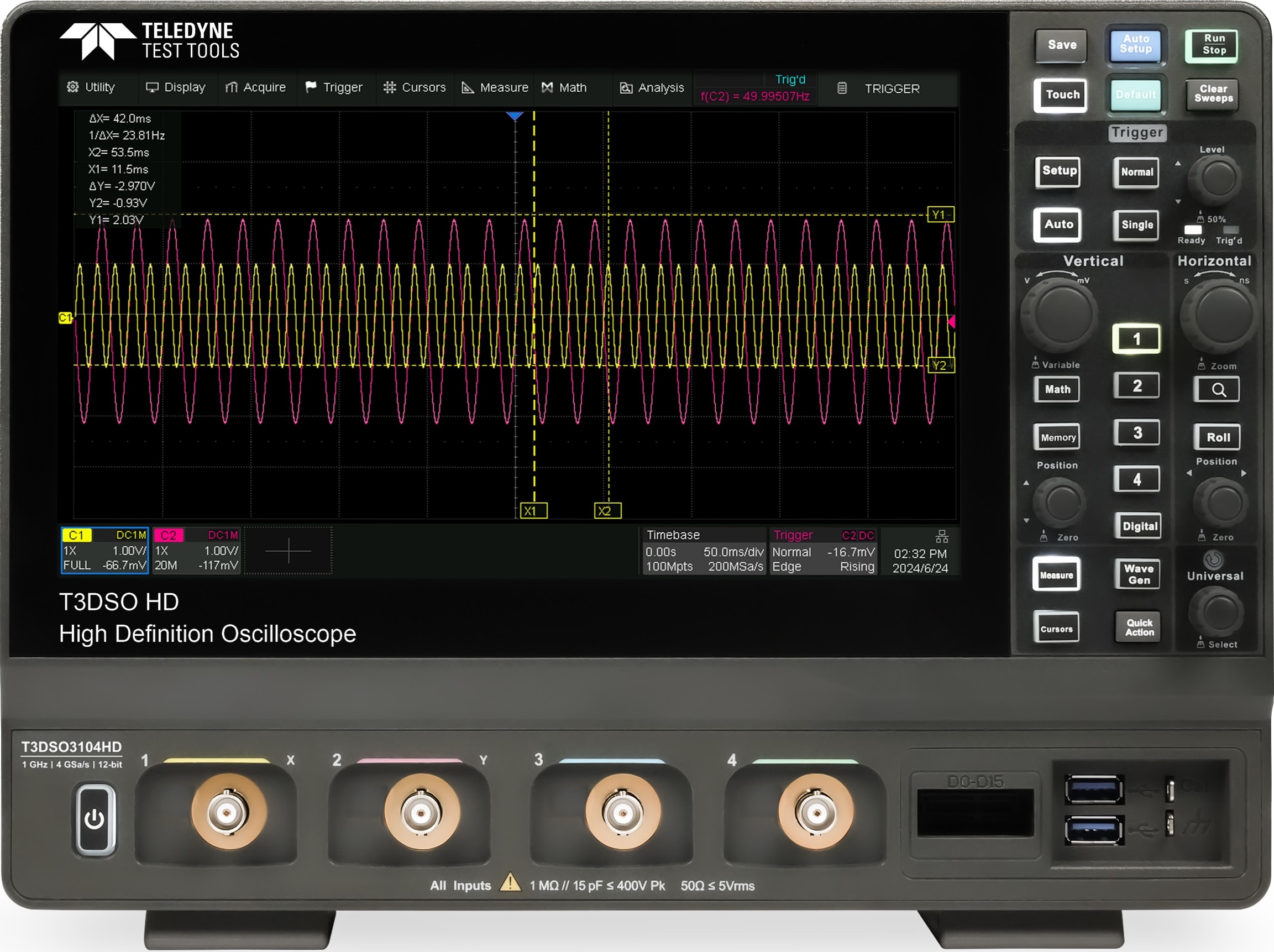Push the Save button
This screenshot has width=1274, height=952.
[x=1061, y=45]
